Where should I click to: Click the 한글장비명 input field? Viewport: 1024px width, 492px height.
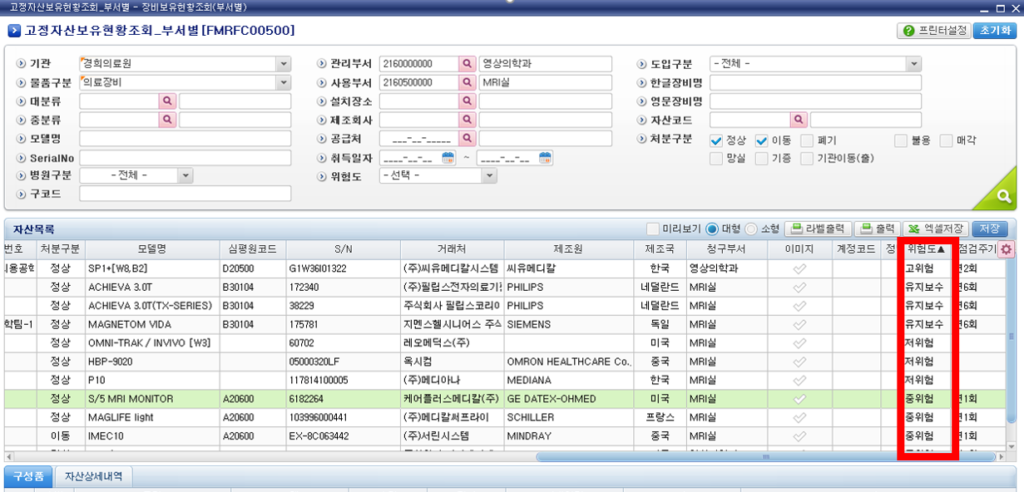[x=815, y=83]
